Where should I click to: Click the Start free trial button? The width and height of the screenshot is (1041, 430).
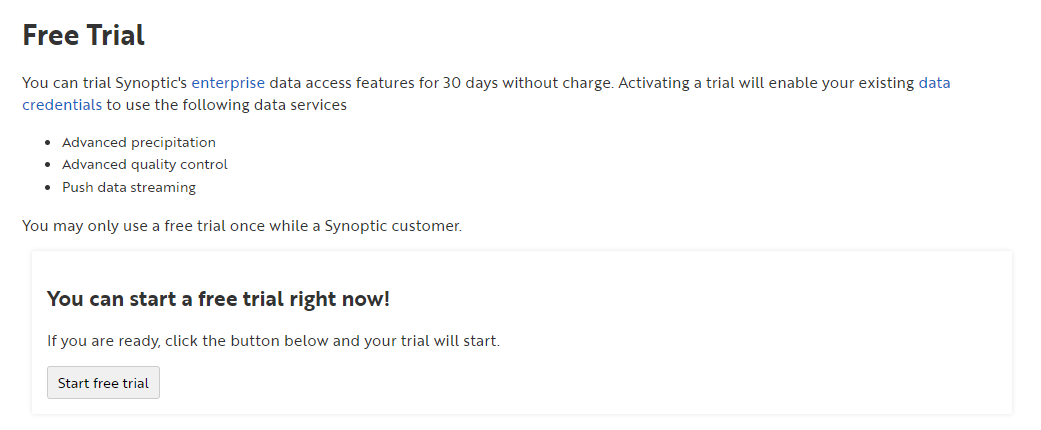103,383
